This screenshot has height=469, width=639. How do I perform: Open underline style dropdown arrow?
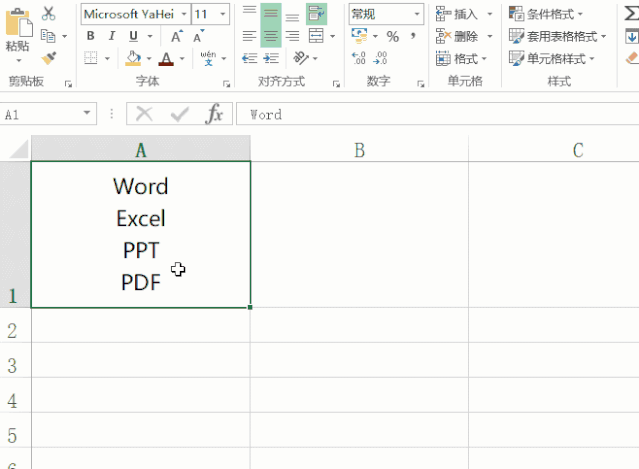[150, 36]
